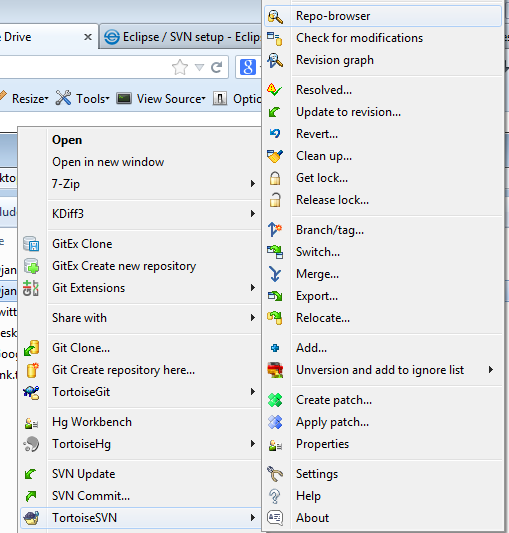Click the Resolved warning-check icon
The height and width of the screenshot is (533, 509).
(x=274, y=90)
